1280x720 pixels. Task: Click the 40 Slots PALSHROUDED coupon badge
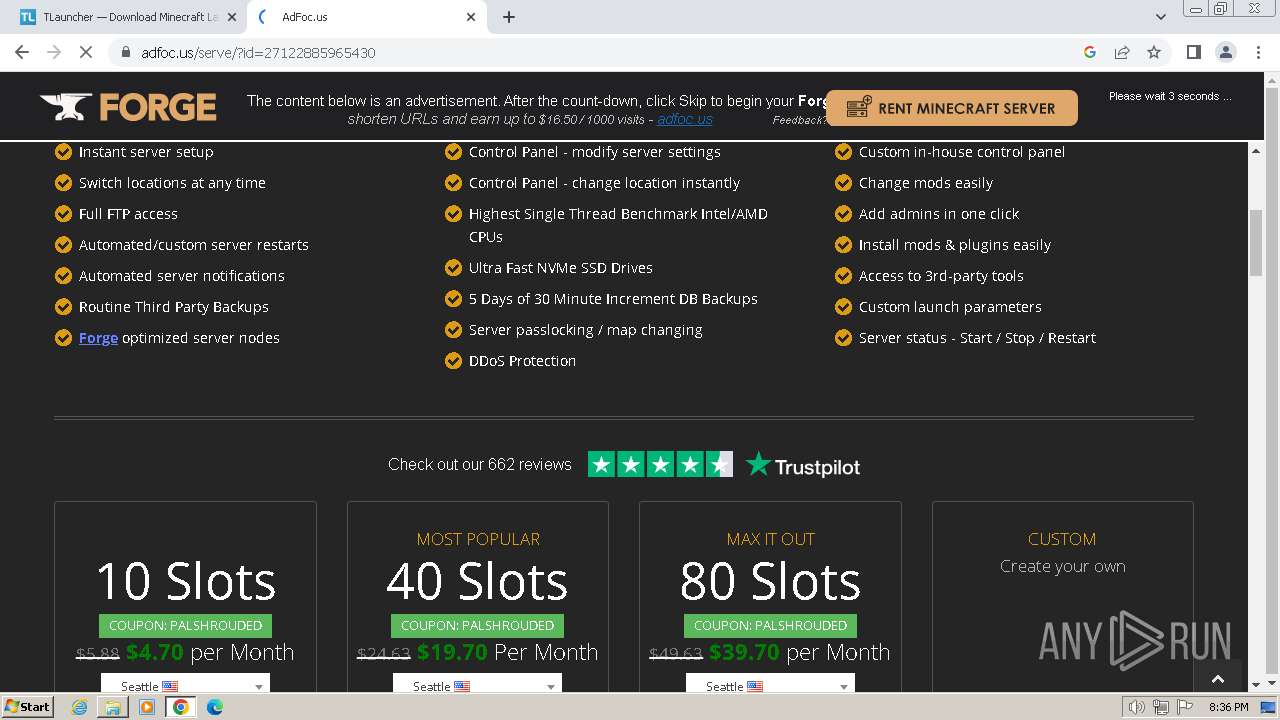click(477, 625)
